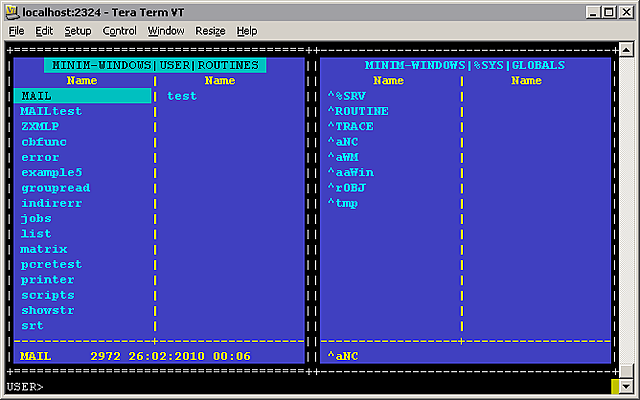Open the Resize menu
Viewport: 640px width, 400px height.
(210, 31)
